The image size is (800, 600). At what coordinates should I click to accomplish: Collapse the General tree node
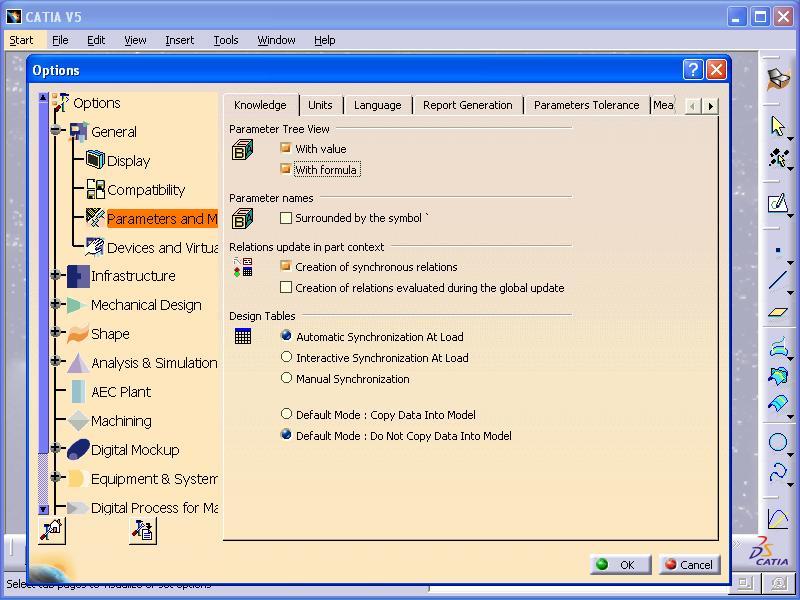56,131
